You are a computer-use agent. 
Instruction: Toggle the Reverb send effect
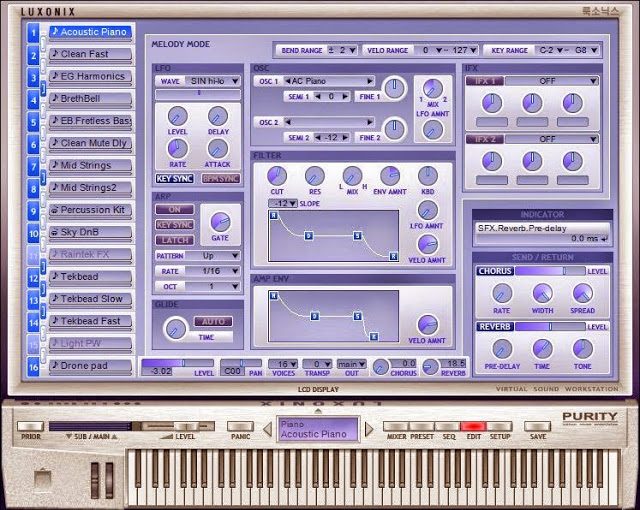[495, 327]
